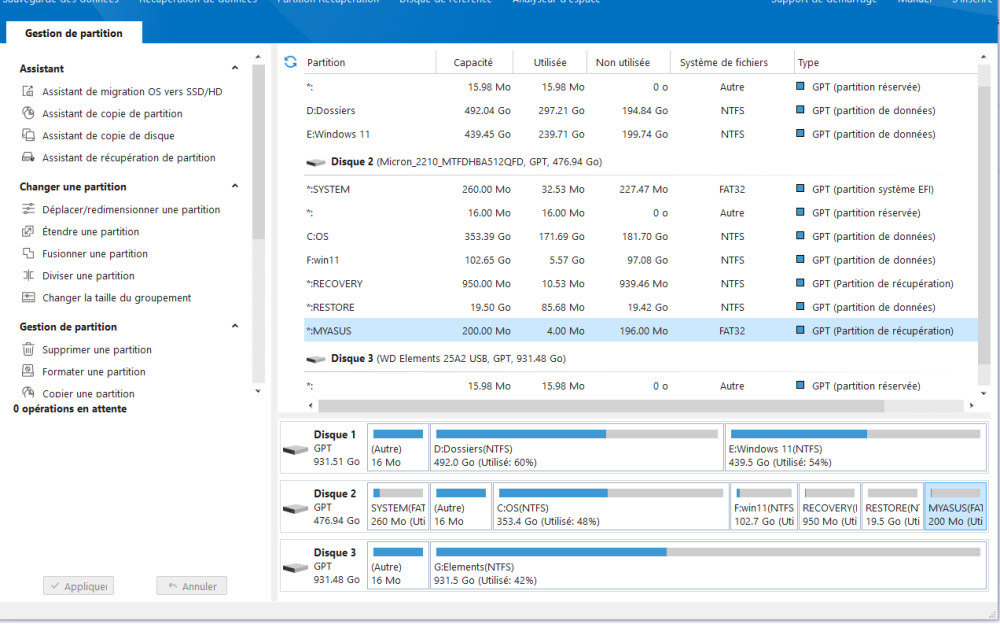Click the left arrow of the horizontal scrollbar
This screenshot has width=1000, height=624.
(311, 406)
